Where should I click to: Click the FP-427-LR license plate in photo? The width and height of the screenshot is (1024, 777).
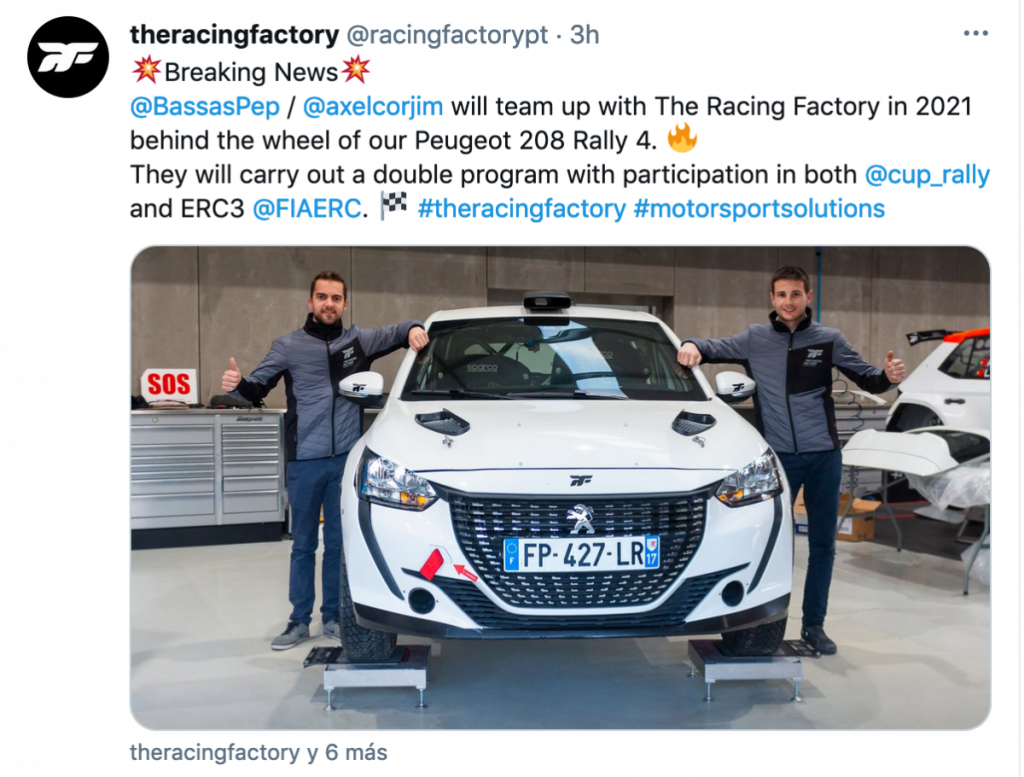pos(581,554)
